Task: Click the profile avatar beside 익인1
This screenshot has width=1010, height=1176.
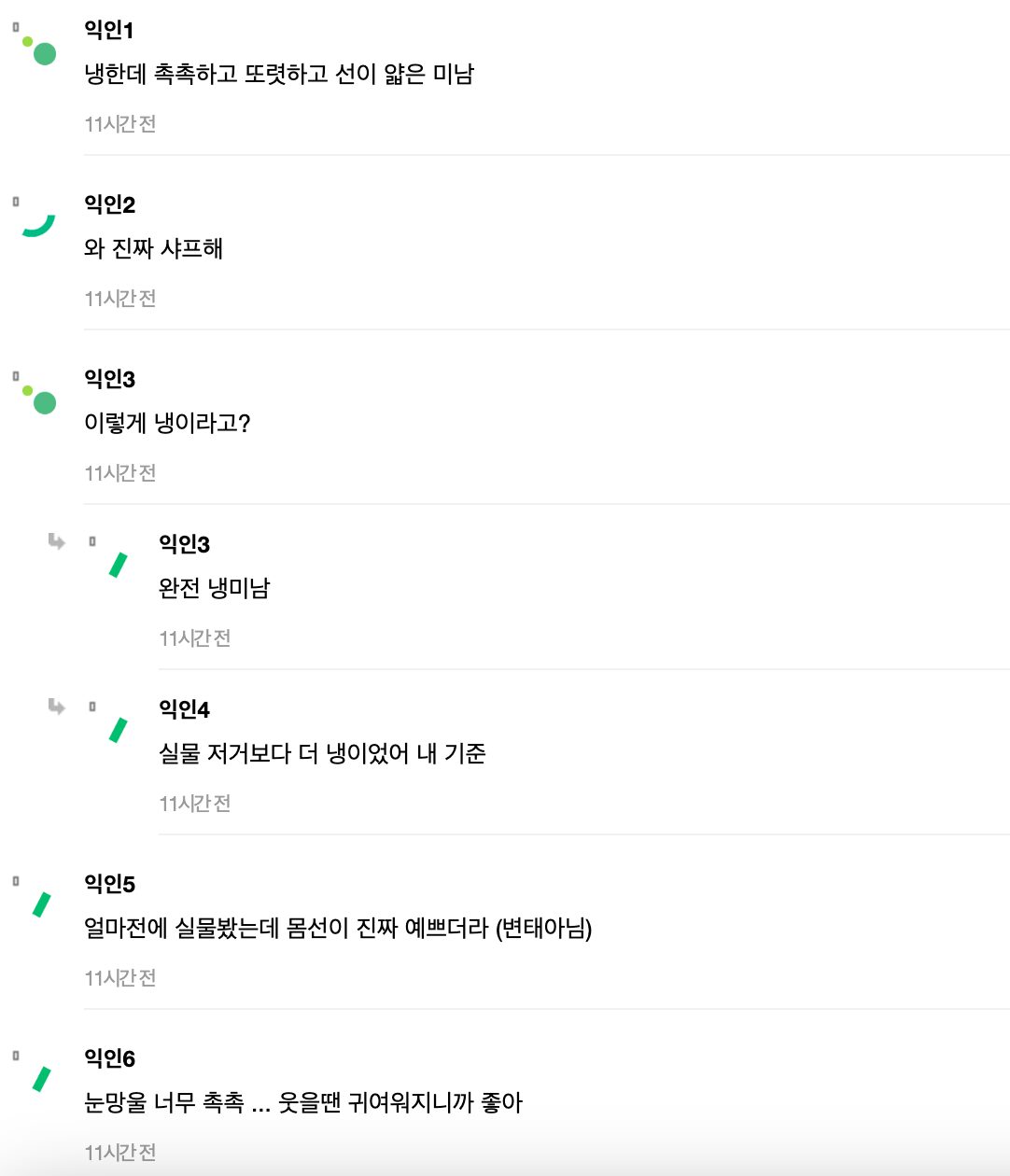Action: [39, 49]
